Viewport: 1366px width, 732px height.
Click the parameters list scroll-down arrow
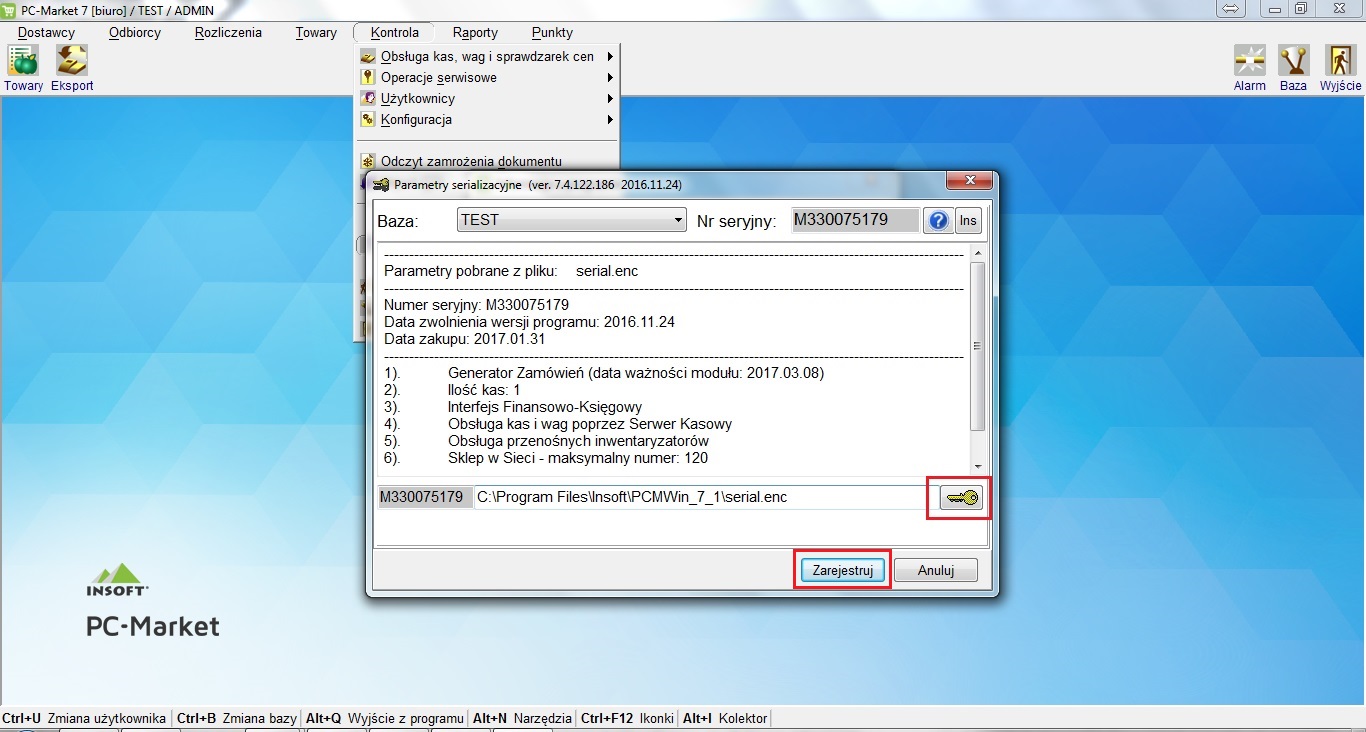point(978,467)
